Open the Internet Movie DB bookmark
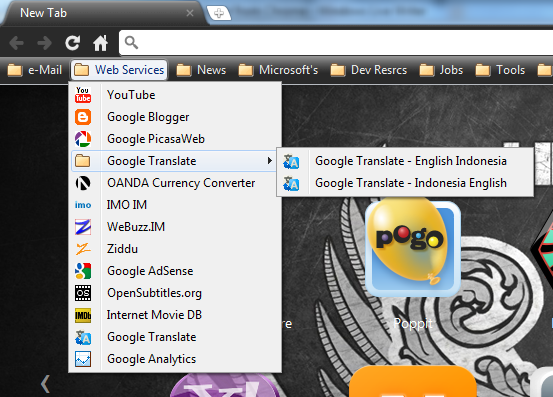 pos(175,315)
